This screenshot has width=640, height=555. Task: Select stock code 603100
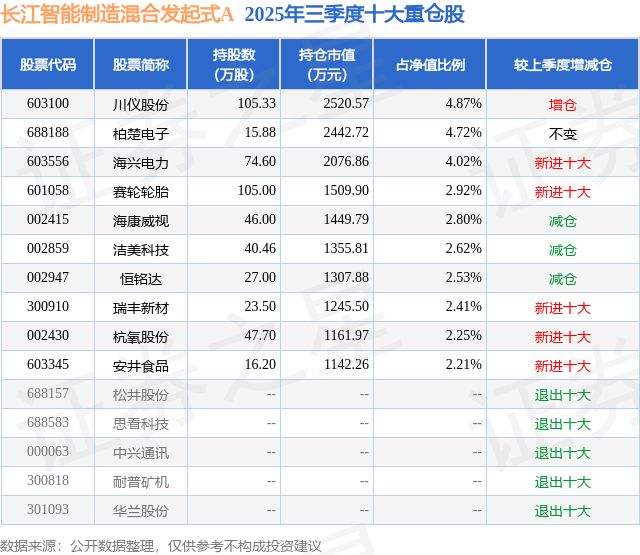pos(48,103)
